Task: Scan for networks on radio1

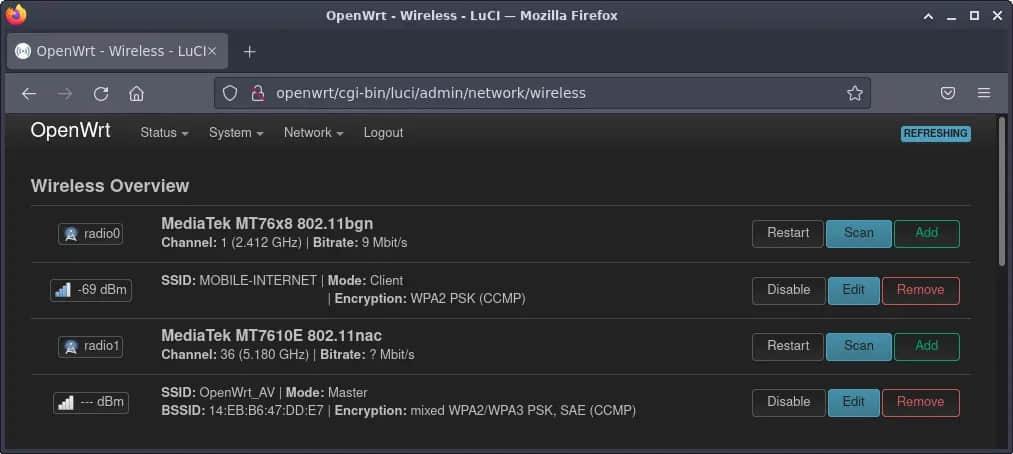Action: [858, 346]
